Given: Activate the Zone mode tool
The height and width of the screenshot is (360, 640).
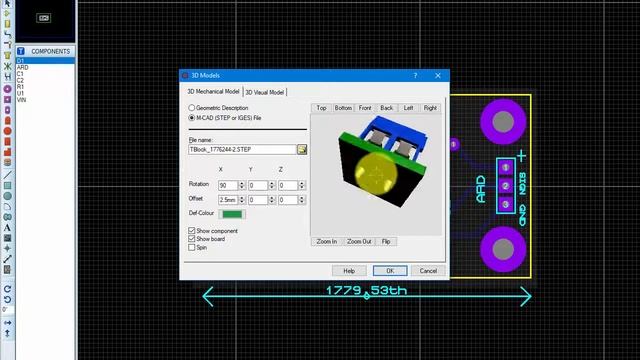Looking at the screenshot, I should coord(7,56).
